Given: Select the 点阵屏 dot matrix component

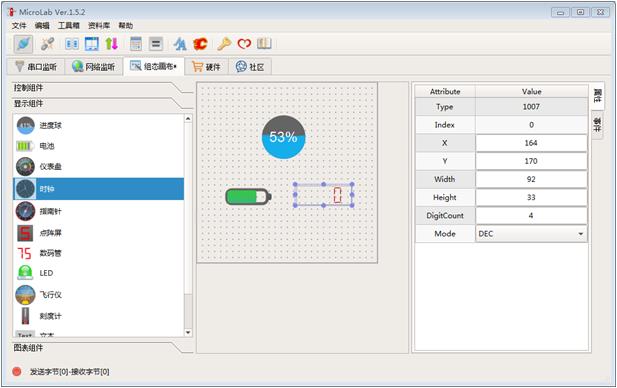Looking at the screenshot, I should coord(98,233).
